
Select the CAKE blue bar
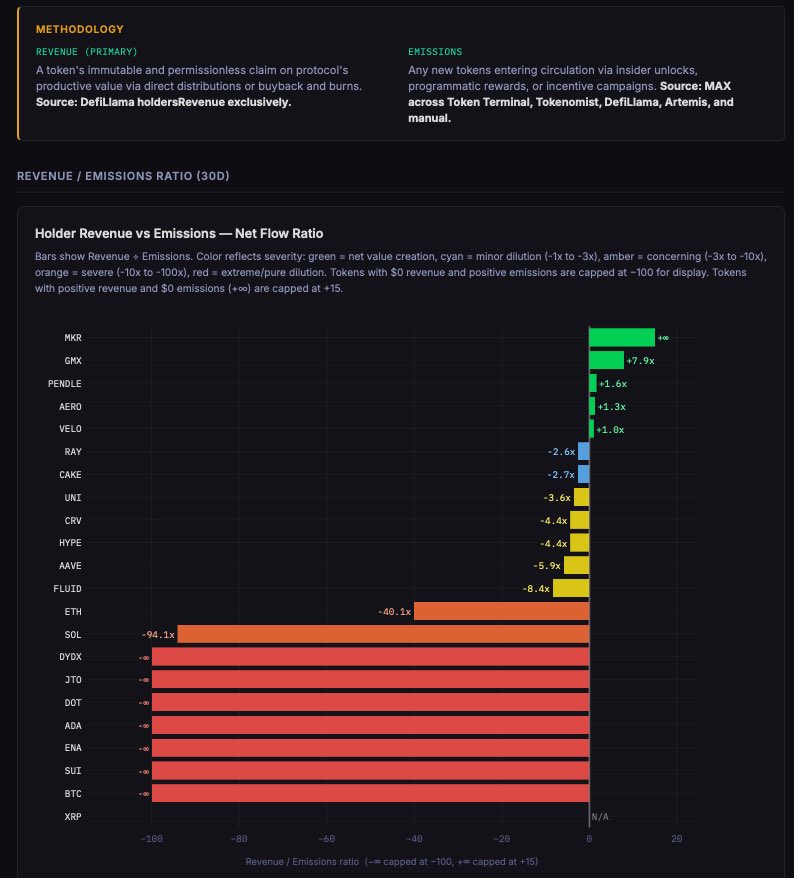(583, 474)
